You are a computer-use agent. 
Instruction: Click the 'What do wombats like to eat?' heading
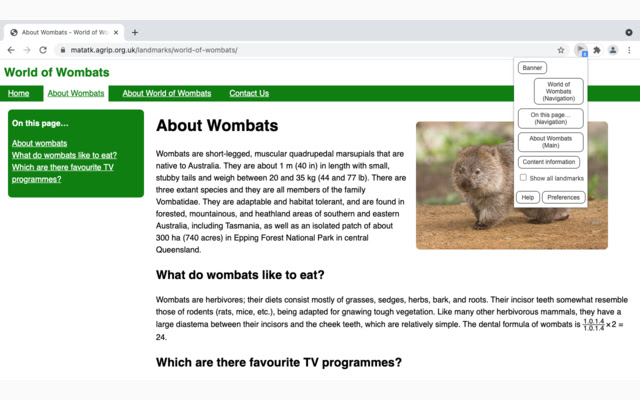coord(240,275)
